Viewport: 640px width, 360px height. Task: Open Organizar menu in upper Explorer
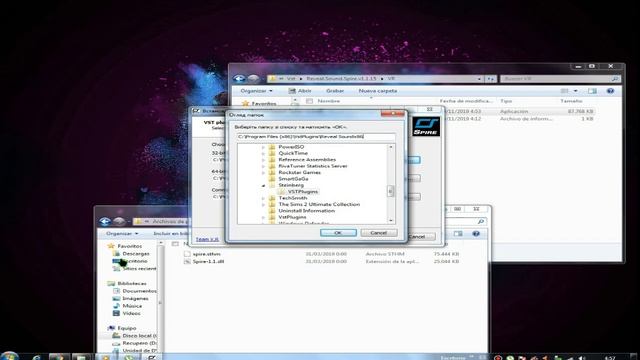(x=256, y=91)
